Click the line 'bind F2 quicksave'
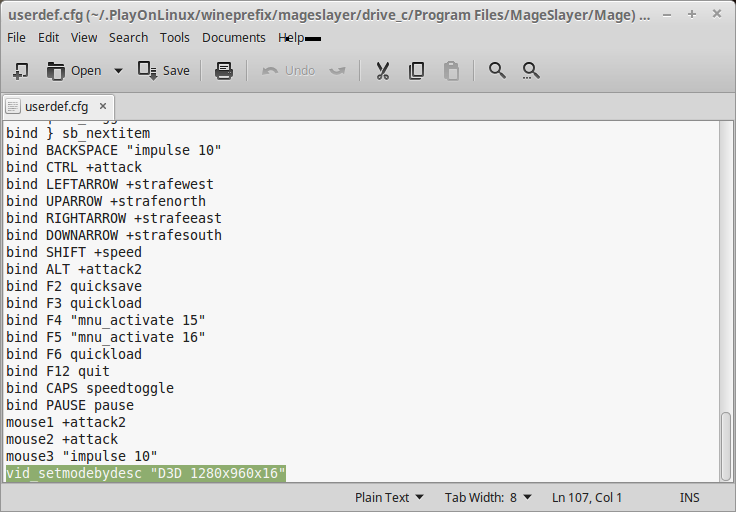Viewport: 736px width, 512px height. (x=74, y=286)
